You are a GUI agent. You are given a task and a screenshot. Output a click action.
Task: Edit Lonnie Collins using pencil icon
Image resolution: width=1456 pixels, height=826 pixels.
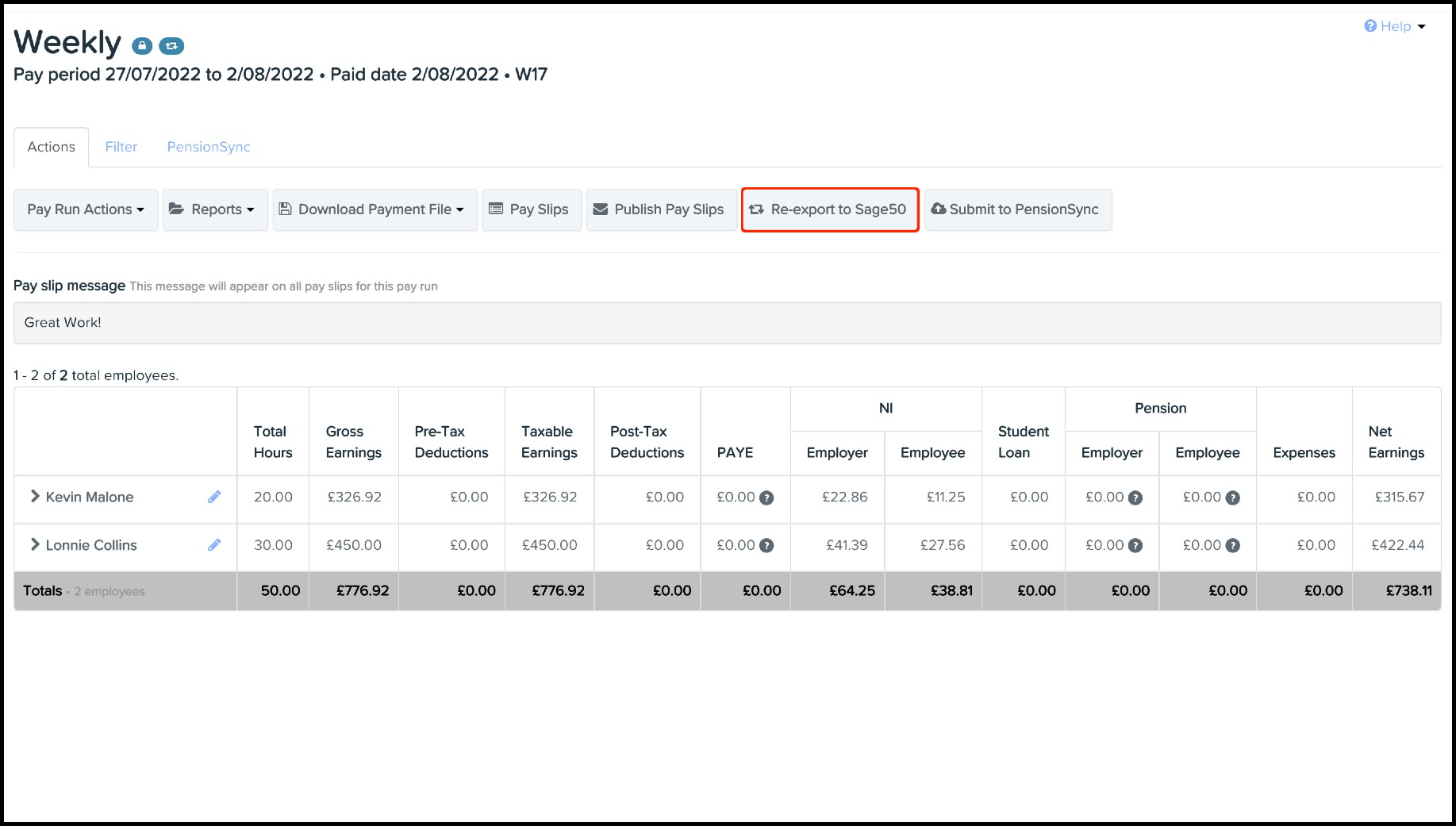pyautogui.click(x=214, y=545)
